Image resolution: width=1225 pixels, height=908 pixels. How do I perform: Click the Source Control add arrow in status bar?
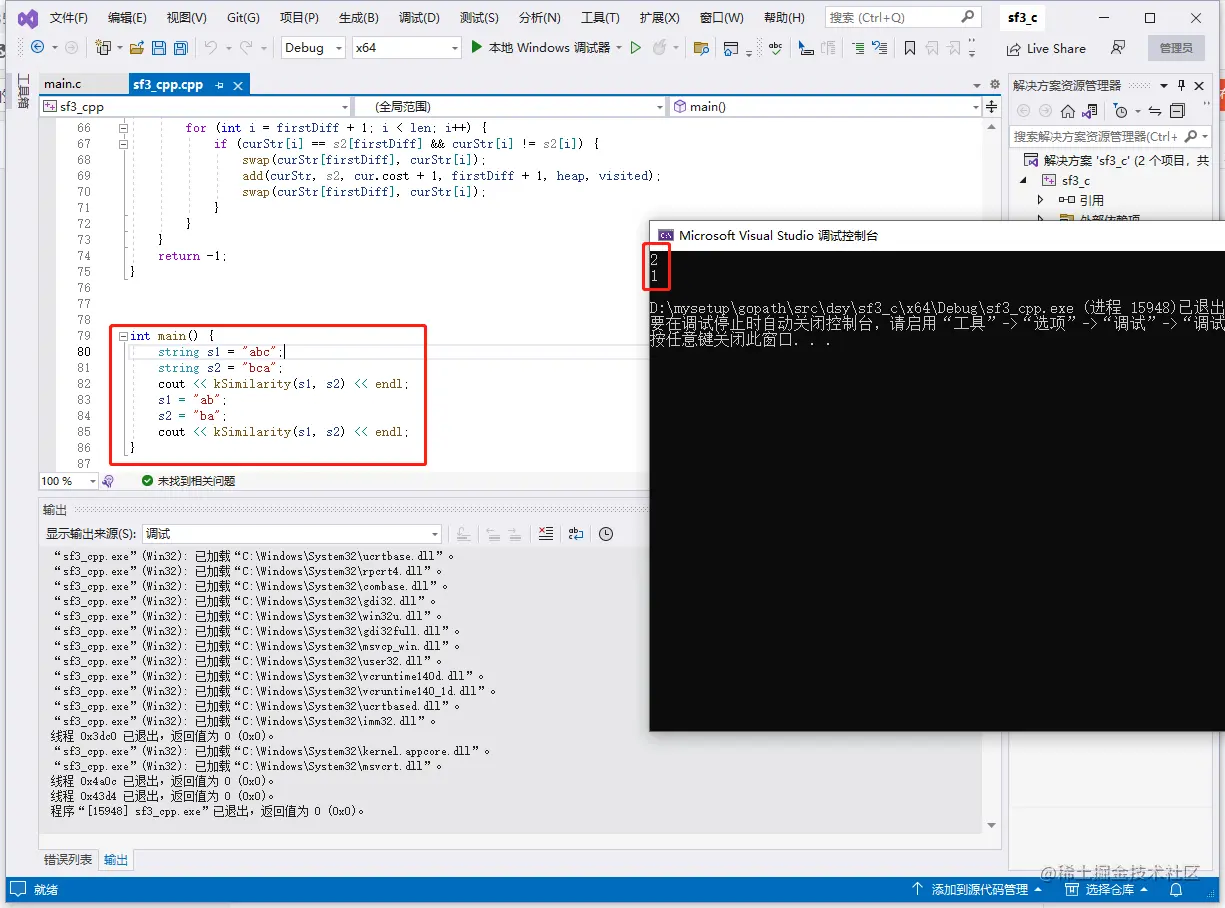pos(917,889)
